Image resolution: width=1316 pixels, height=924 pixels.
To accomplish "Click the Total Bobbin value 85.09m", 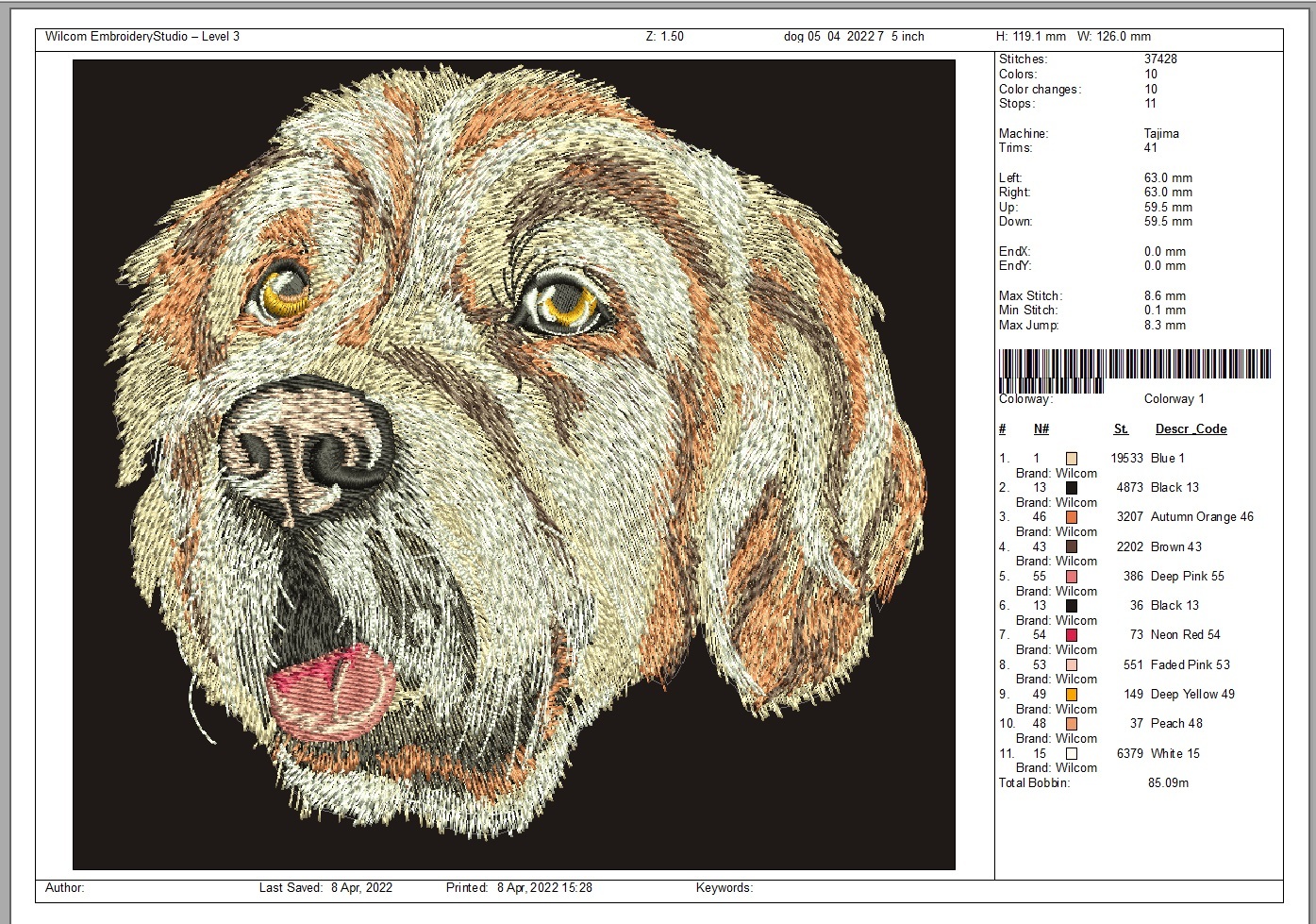I will [x=1168, y=783].
